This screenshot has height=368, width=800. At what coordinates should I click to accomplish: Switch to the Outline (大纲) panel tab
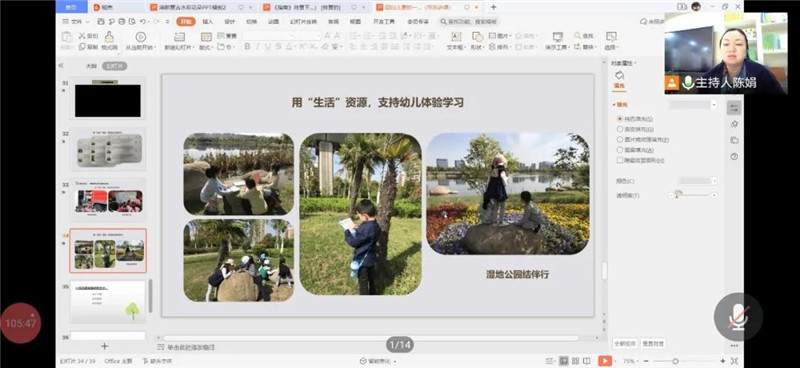[91, 66]
